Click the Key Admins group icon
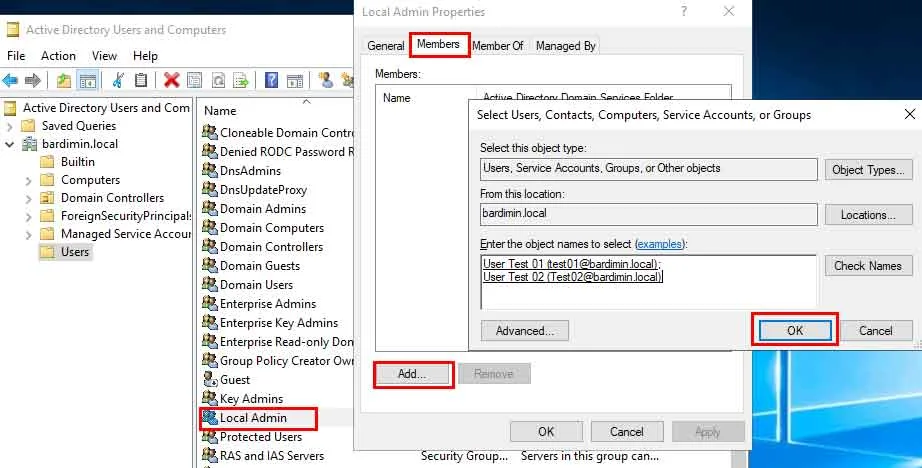Viewport: 922px width, 468px height. pos(210,399)
